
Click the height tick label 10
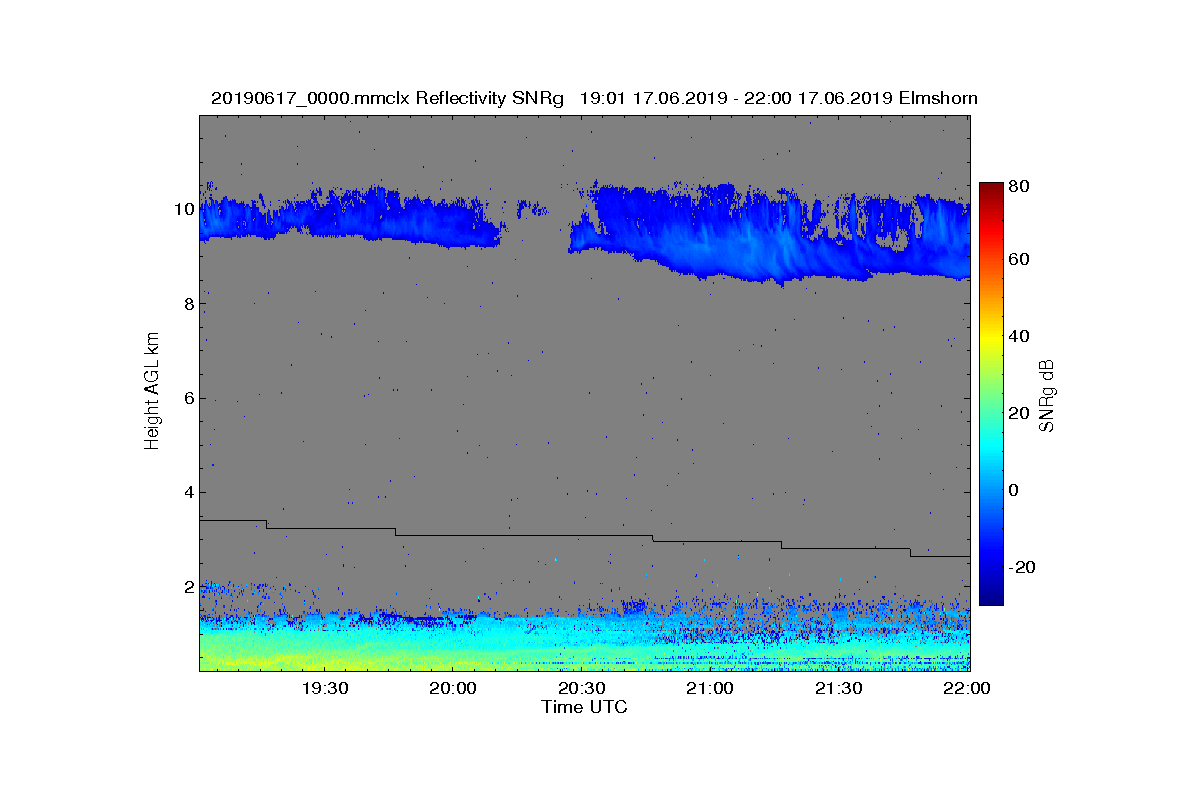pyautogui.click(x=183, y=209)
